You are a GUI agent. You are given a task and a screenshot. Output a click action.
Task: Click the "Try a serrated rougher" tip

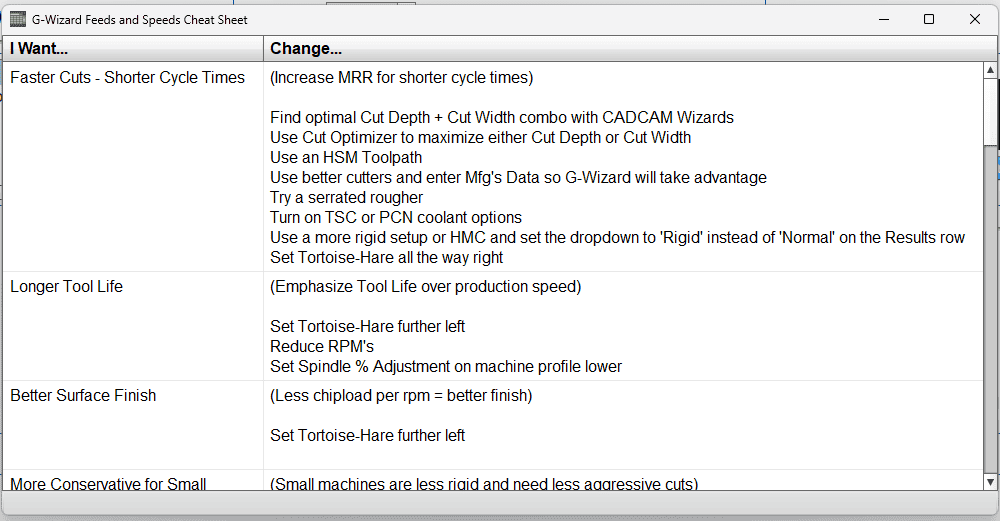coord(346,198)
